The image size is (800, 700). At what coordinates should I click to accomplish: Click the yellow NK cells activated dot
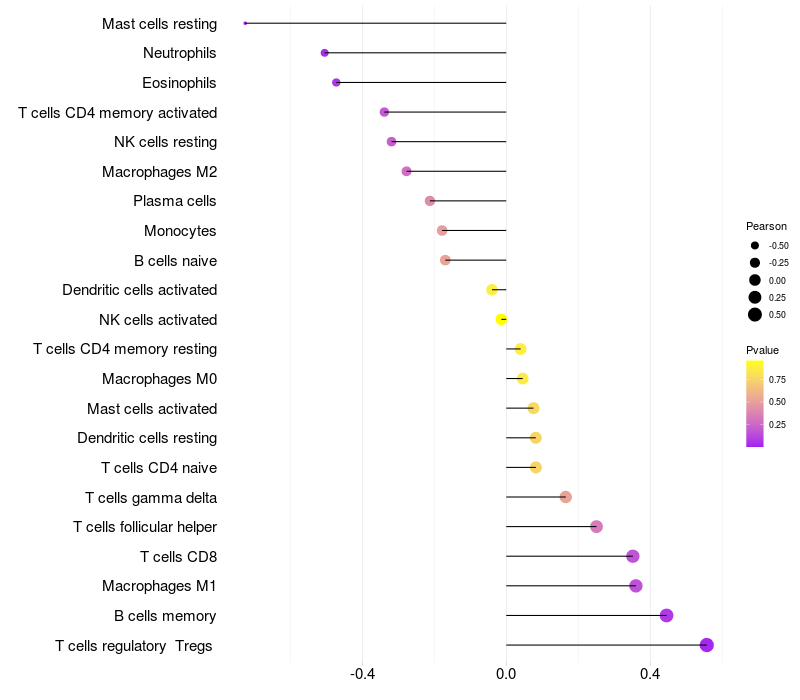point(501,319)
